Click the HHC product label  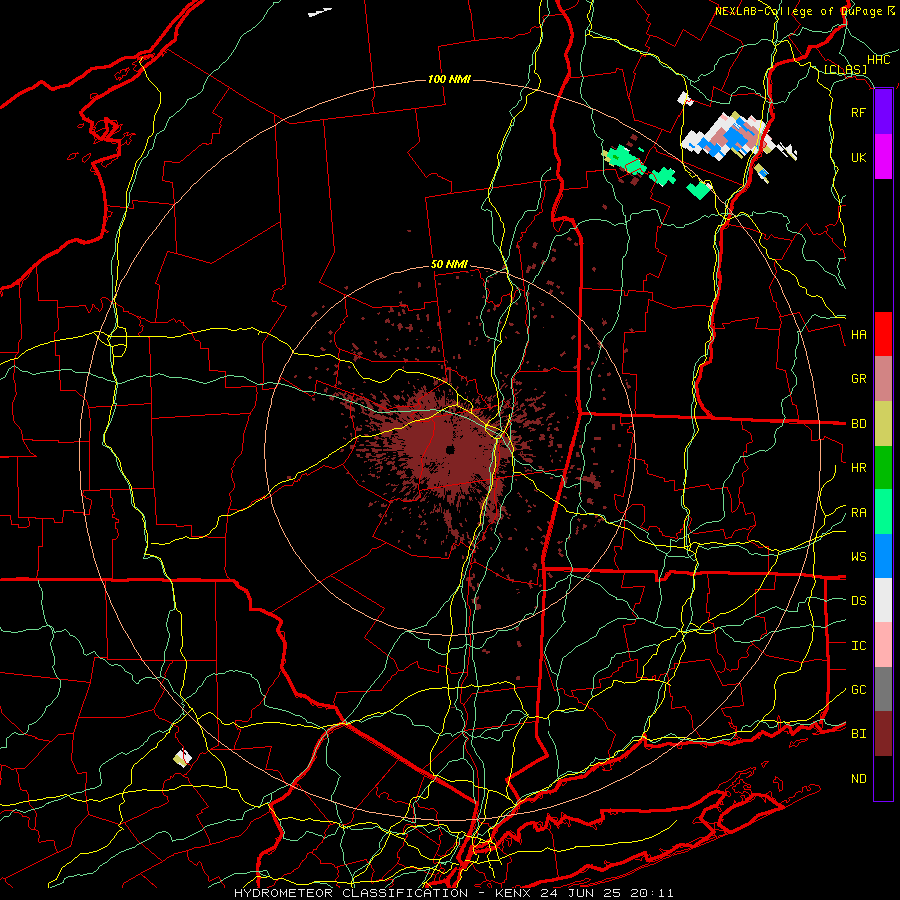click(x=879, y=60)
